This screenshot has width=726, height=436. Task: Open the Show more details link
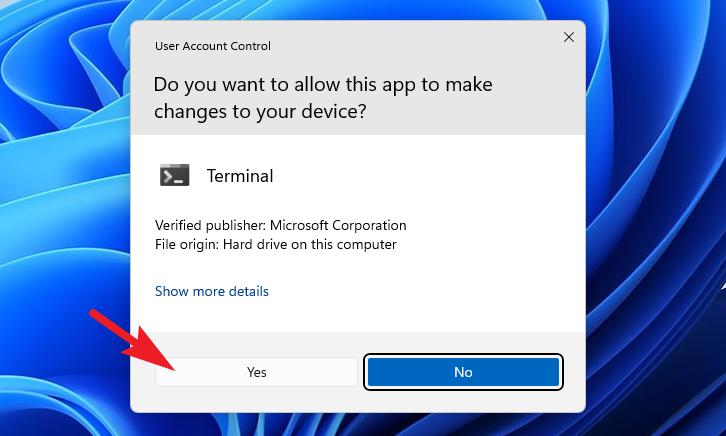pos(212,291)
